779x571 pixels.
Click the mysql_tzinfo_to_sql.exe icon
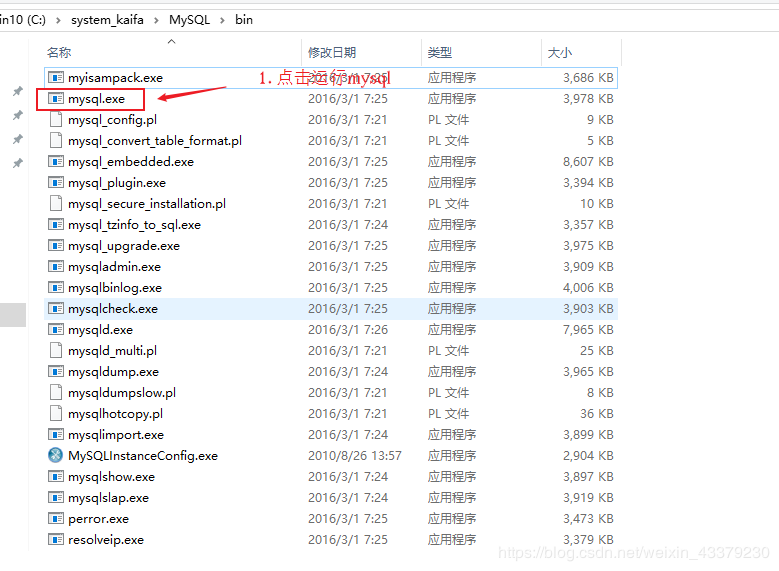coord(56,225)
